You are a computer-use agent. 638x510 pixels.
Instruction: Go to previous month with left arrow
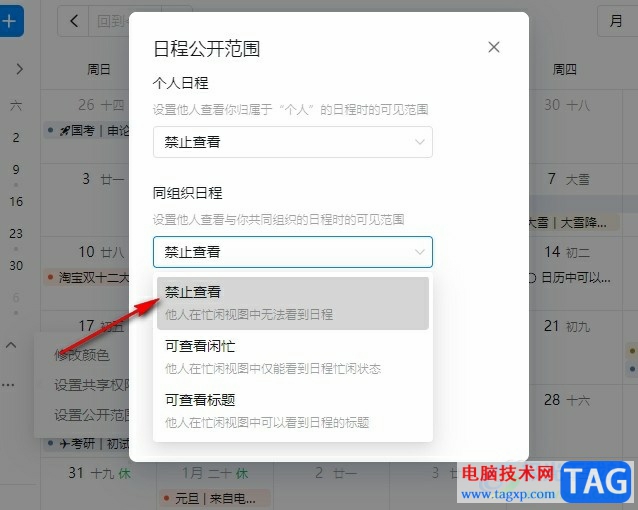click(74, 21)
